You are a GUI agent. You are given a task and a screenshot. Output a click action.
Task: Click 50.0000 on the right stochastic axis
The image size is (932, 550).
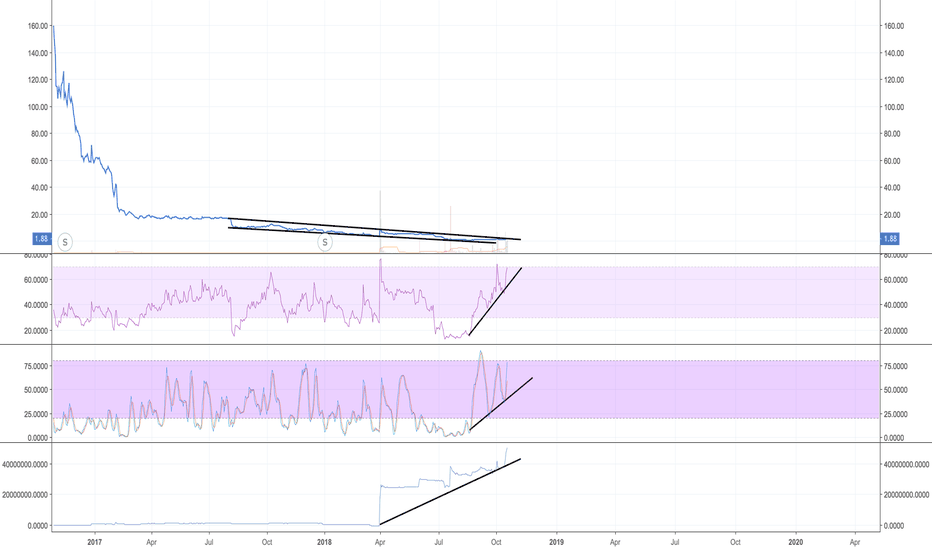[x=896, y=390]
